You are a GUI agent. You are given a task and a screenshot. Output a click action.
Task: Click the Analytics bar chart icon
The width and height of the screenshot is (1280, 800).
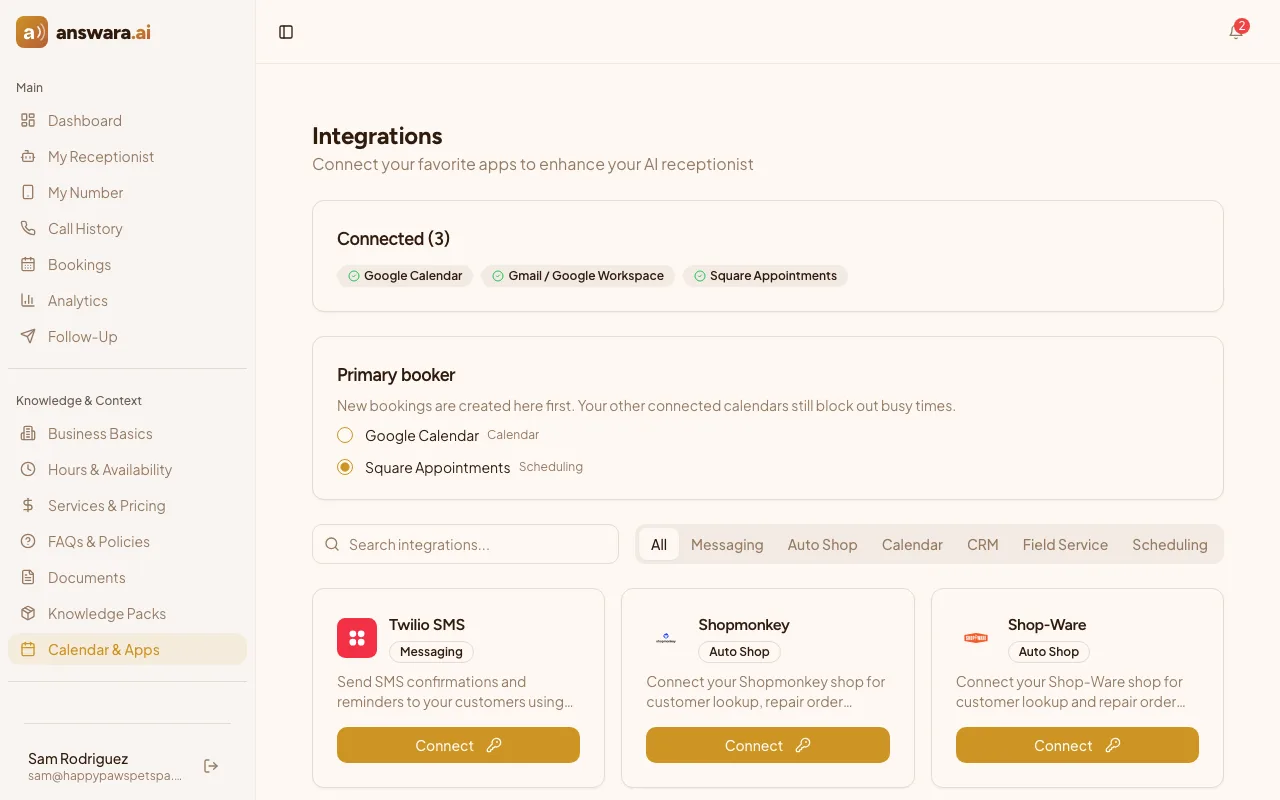(28, 300)
